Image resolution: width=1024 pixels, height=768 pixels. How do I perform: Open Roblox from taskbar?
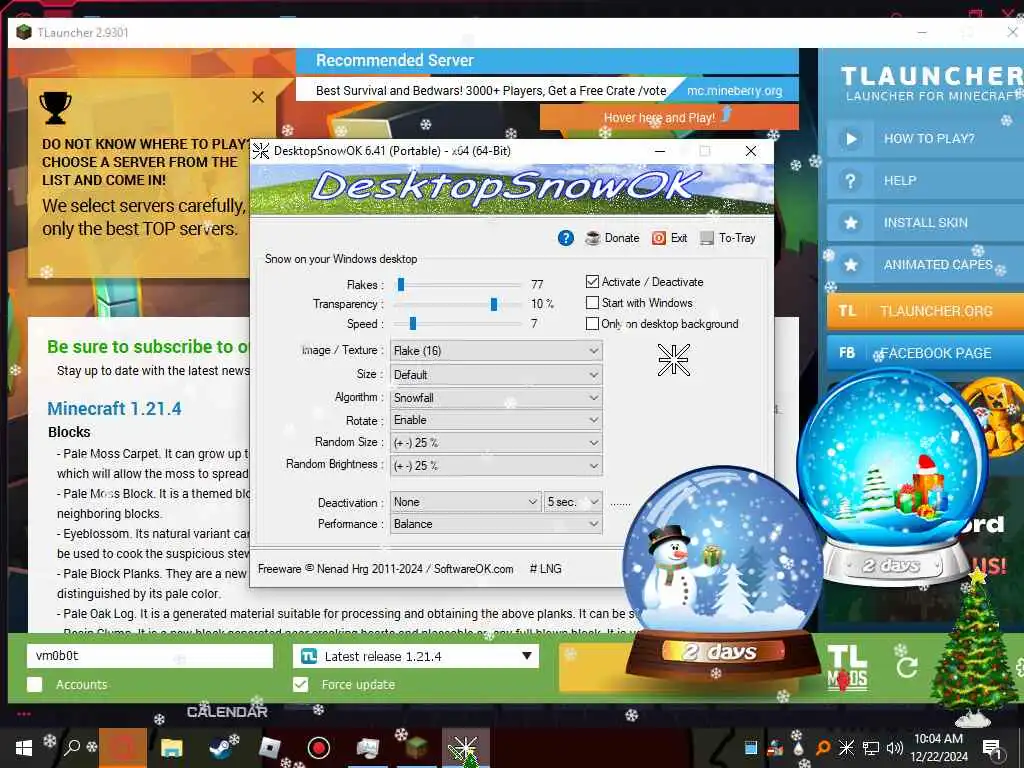pos(270,748)
